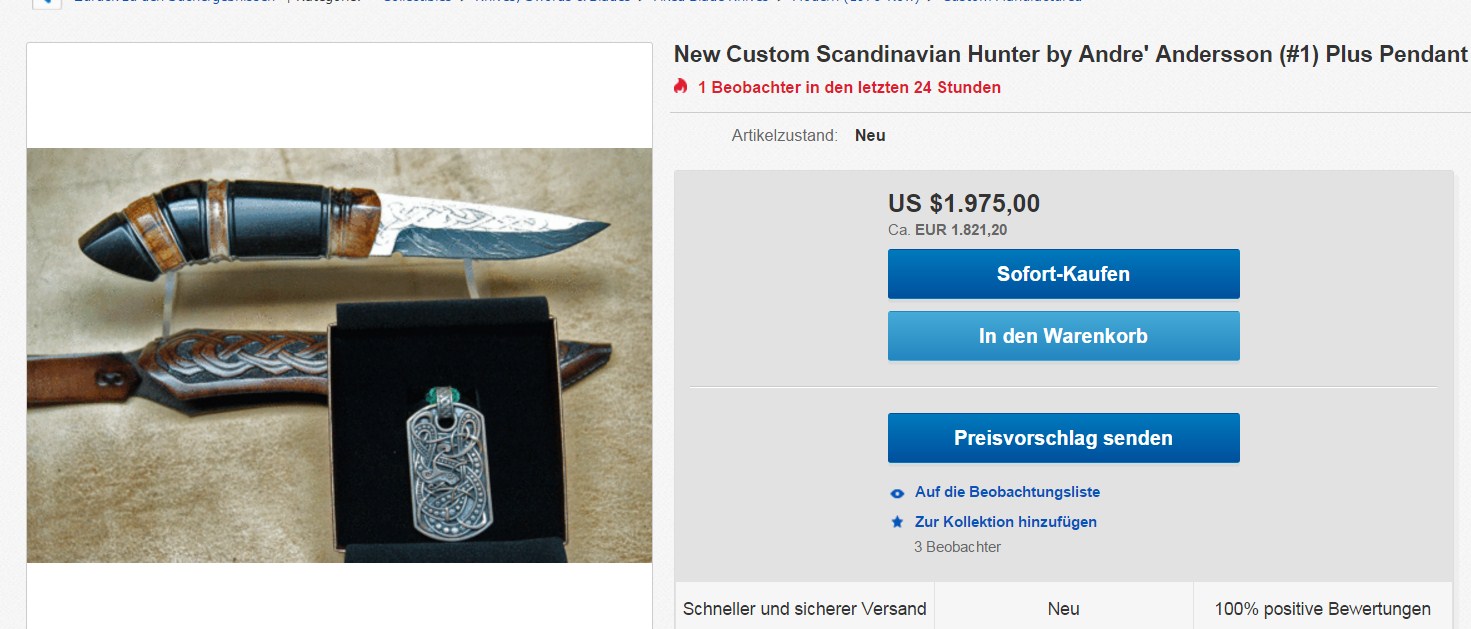Click the star icon for the collection
Viewport: 1471px width, 629px height.
(x=897, y=522)
